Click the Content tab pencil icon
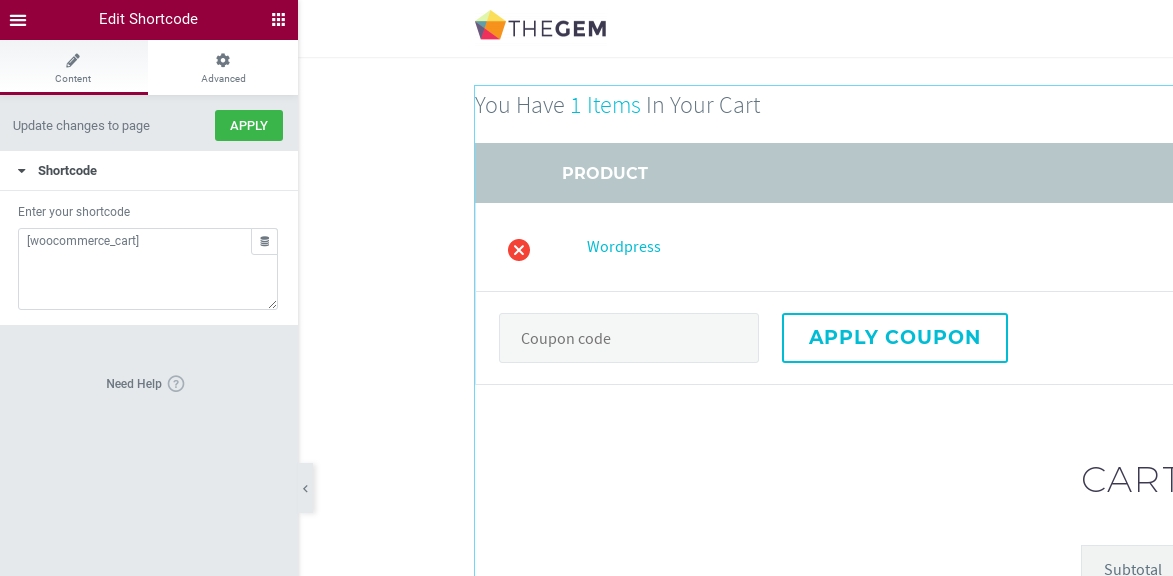The image size is (1173, 576). click(73, 61)
